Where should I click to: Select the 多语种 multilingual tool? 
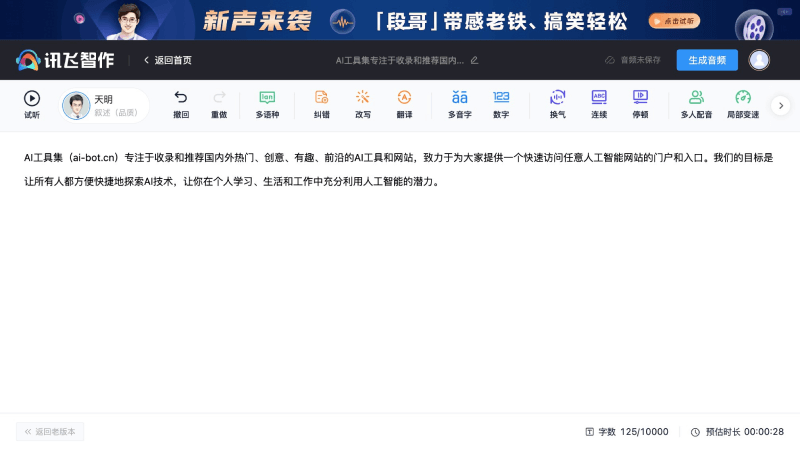coord(267,104)
